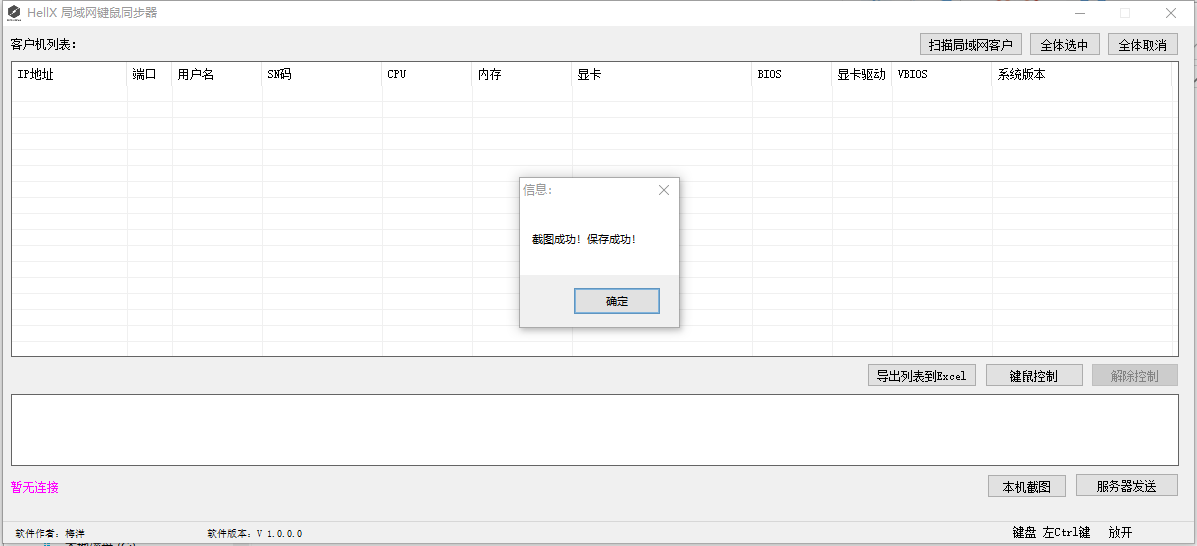Click the 服务器发送 send button
The width and height of the screenshot is (1197, 546).
[x=1127, y=486]
